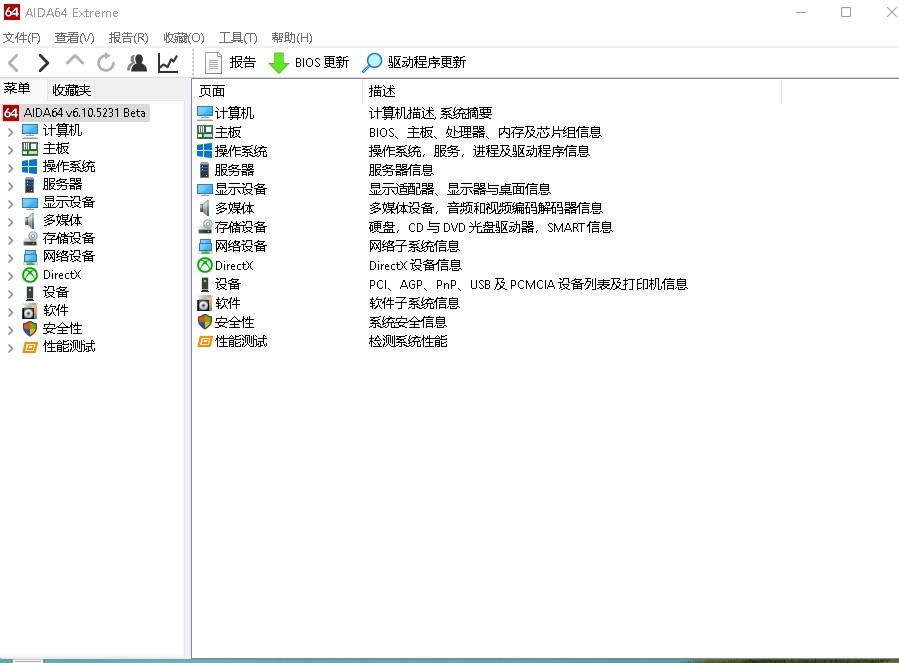Open the 报告(R) menu
899x663 pixels.
128,38
